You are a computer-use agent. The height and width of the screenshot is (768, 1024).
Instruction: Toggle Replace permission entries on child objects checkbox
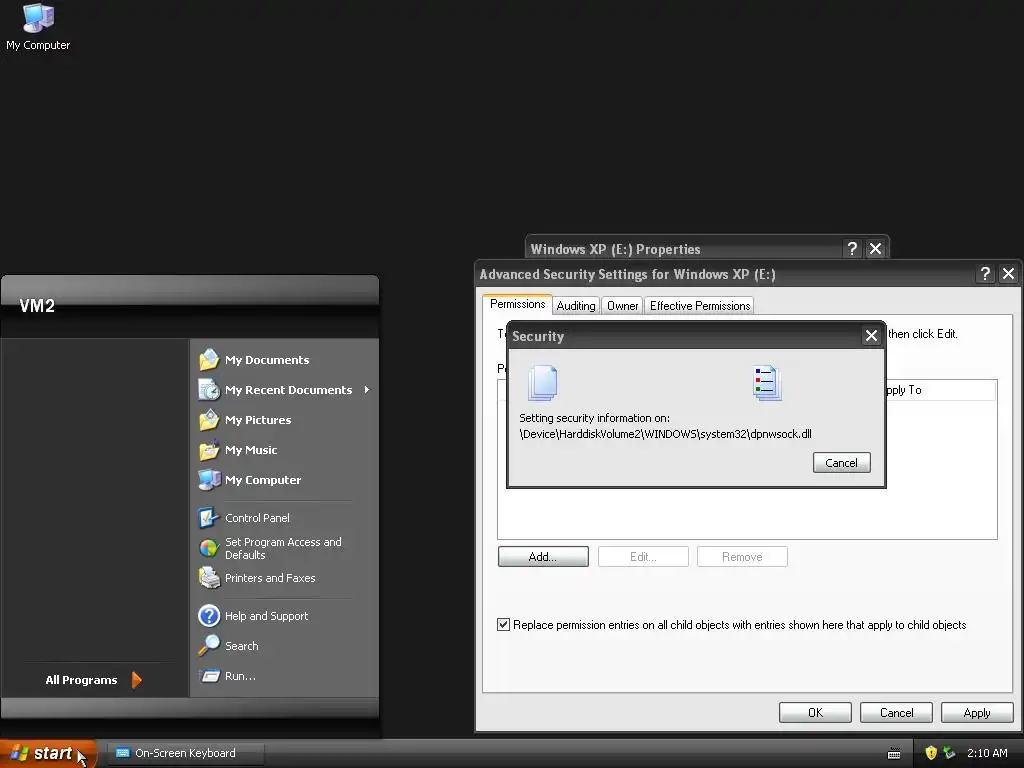(504, 625)
